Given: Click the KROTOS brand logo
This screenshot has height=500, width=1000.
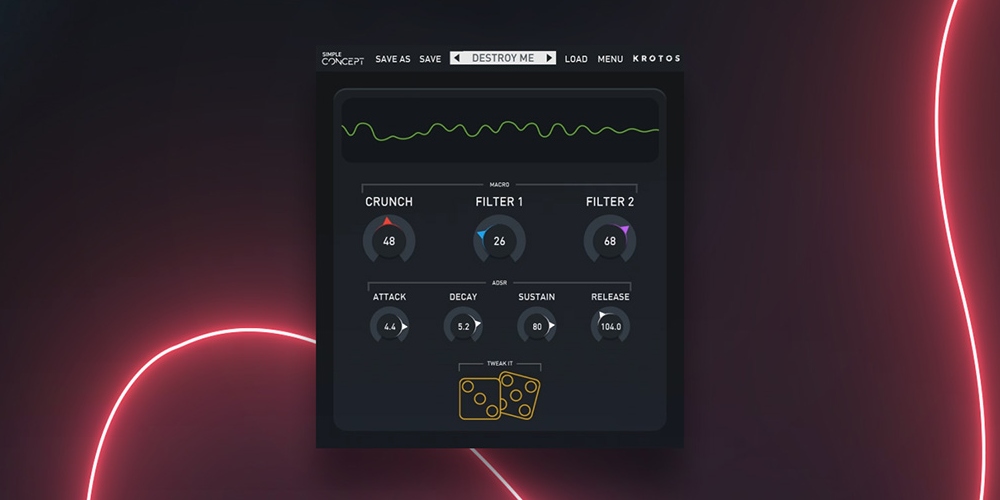Looking at the screenshot, I should coord(656,59).
